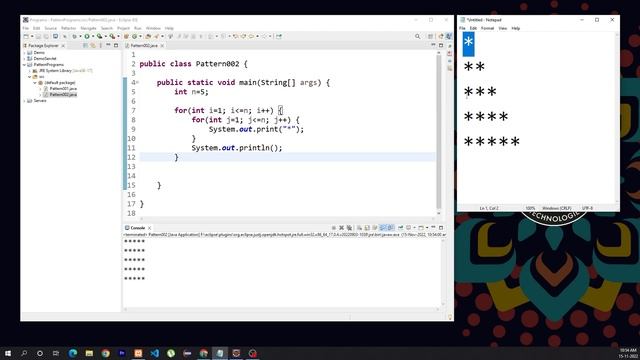
Task: Click Link with Editor icon in Package Explorer
Action: click(x=93, y=45)
